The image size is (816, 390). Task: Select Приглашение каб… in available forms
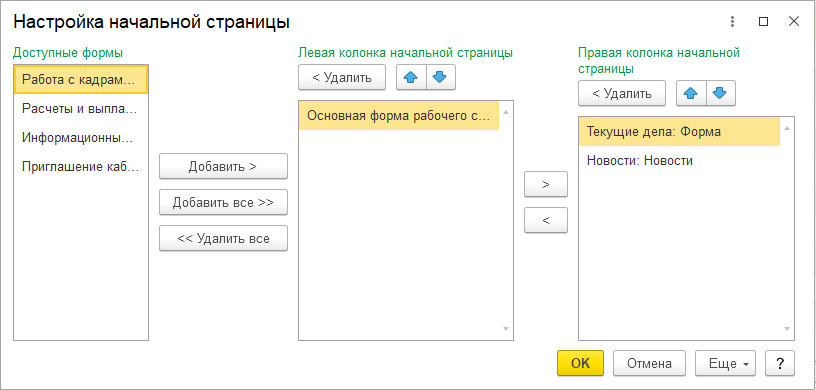coord(81,167)
